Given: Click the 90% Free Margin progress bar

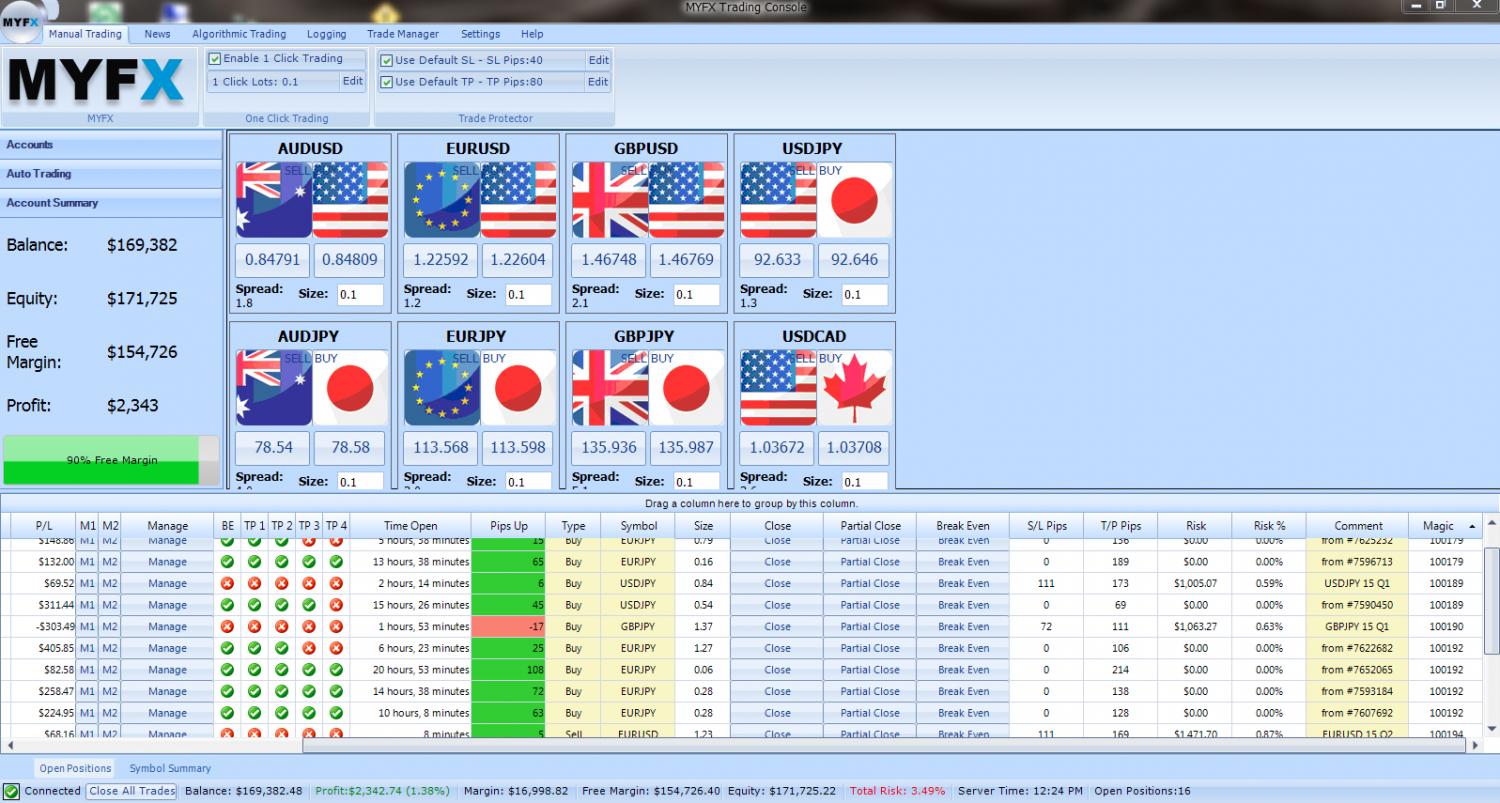Looking at the screenshot, I should click(x=111, y=460).
